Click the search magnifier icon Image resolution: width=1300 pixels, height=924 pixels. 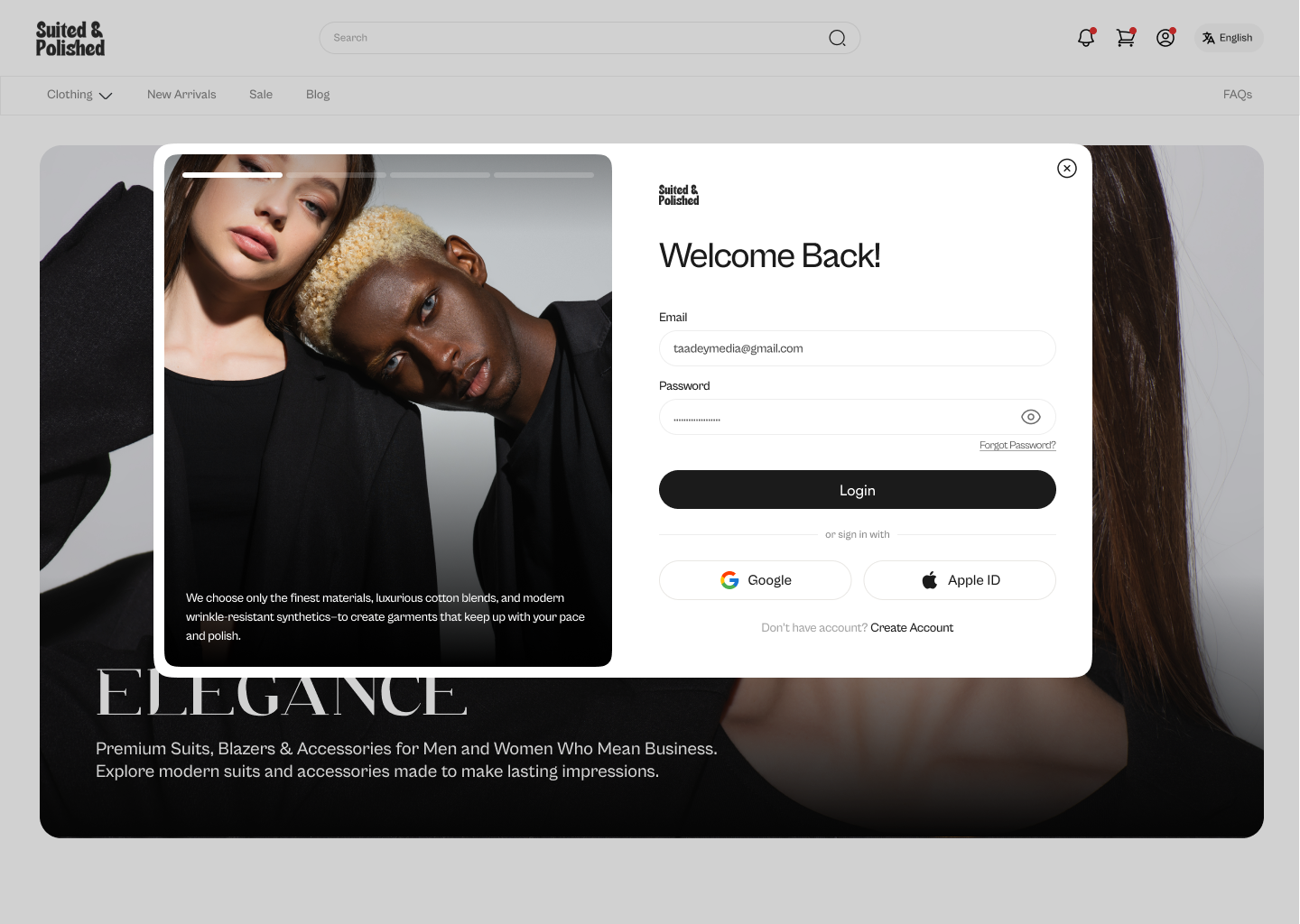[837, 38]
